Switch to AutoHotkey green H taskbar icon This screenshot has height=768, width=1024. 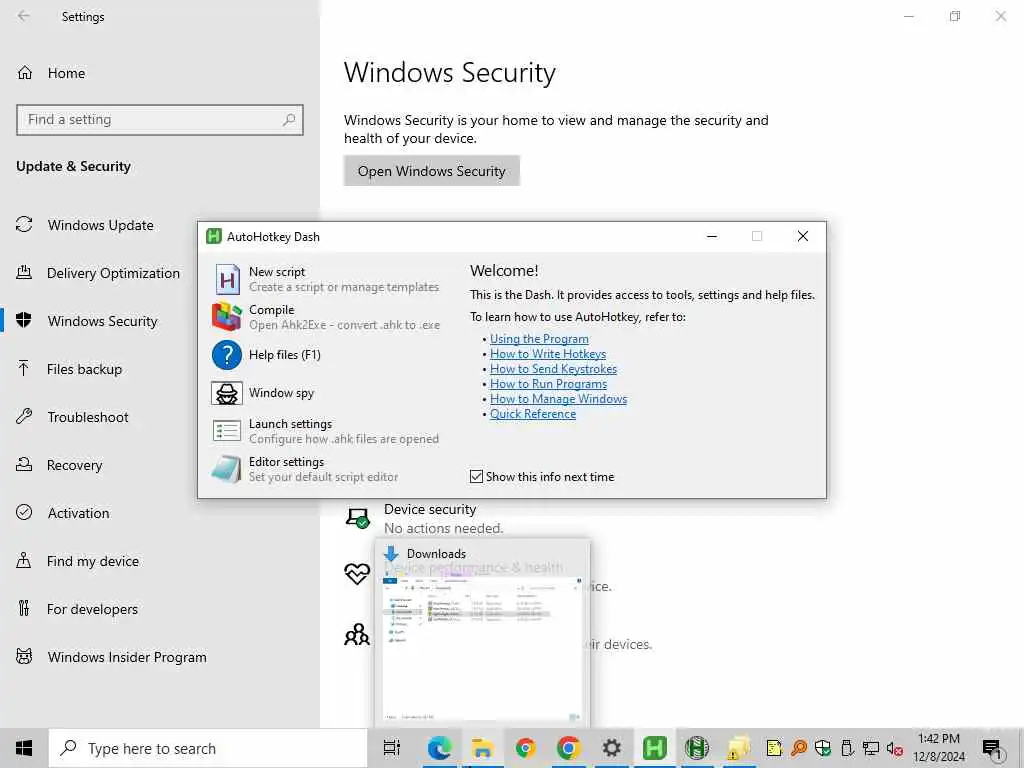[654, 748]
